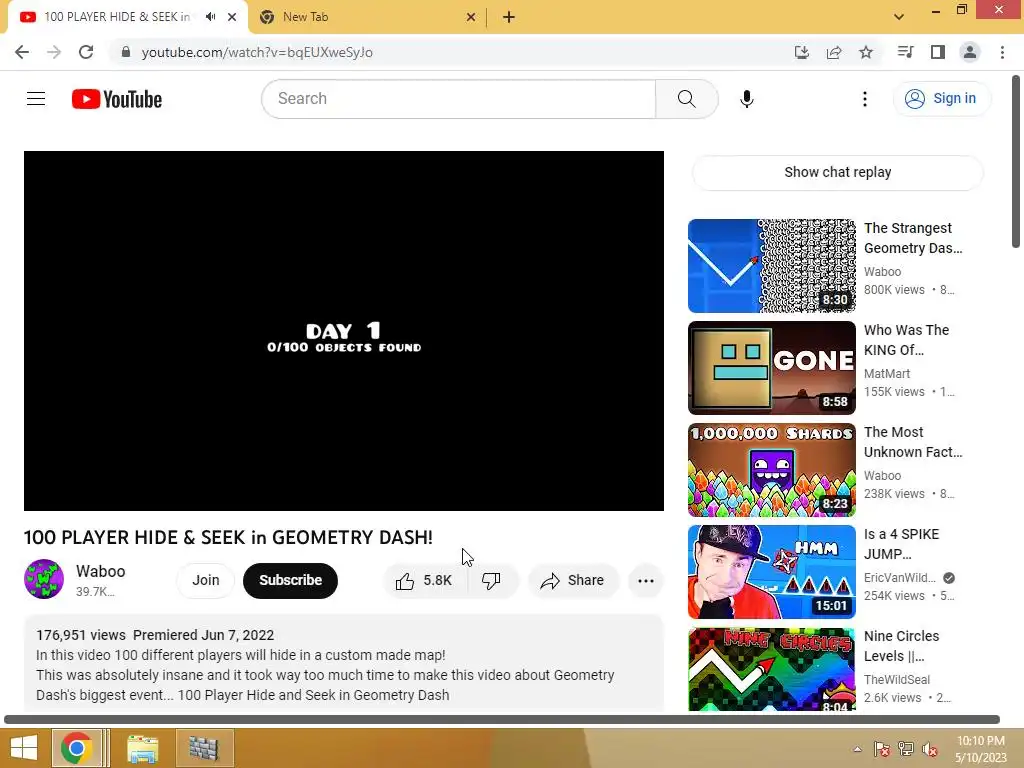Click video title '100 PLAYER HIDE & SEEK'
Viewport: 1024px width, 768px height.
[228, 537]
